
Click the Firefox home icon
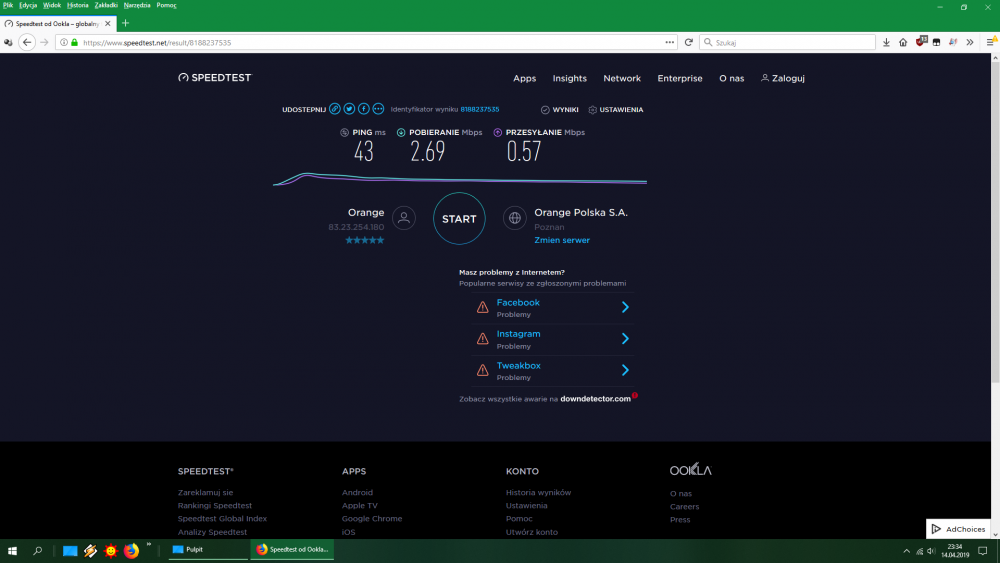click(903, 42)
